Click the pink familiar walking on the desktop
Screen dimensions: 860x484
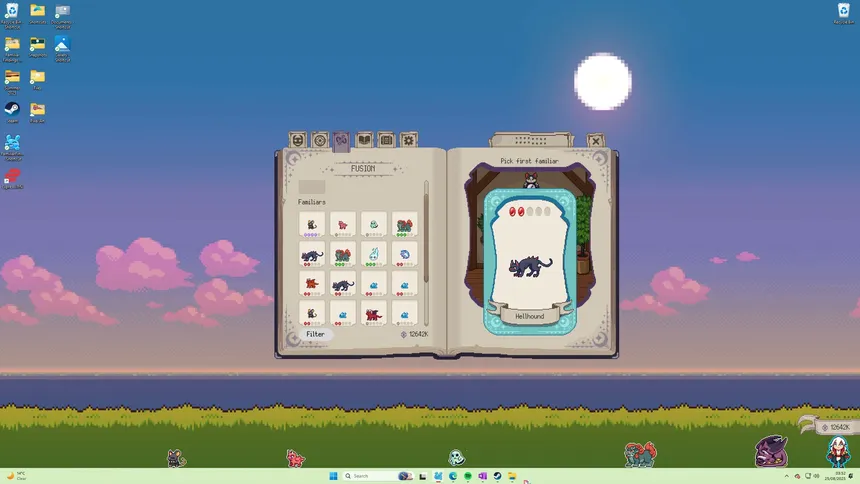(x=295, y=458)
